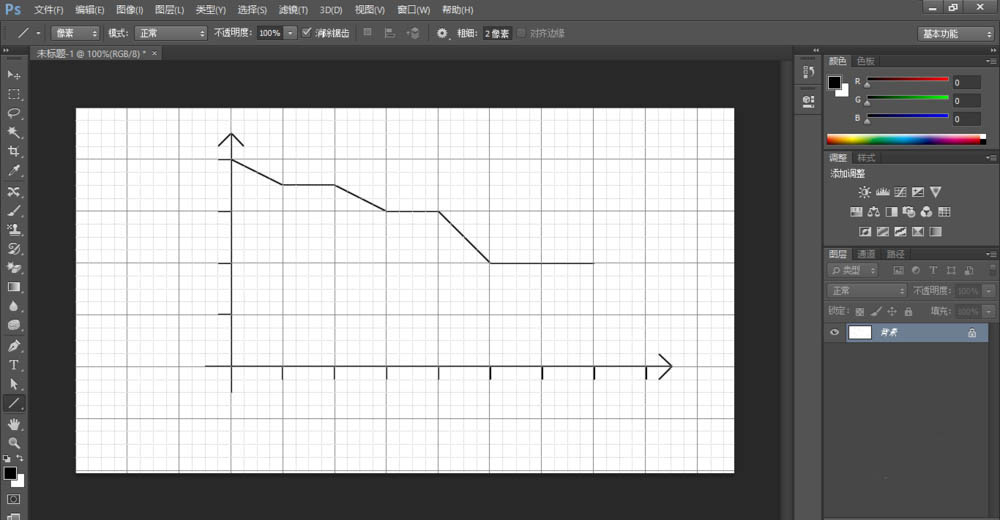
Task: Select the Gradient tool
Action: 13,287
